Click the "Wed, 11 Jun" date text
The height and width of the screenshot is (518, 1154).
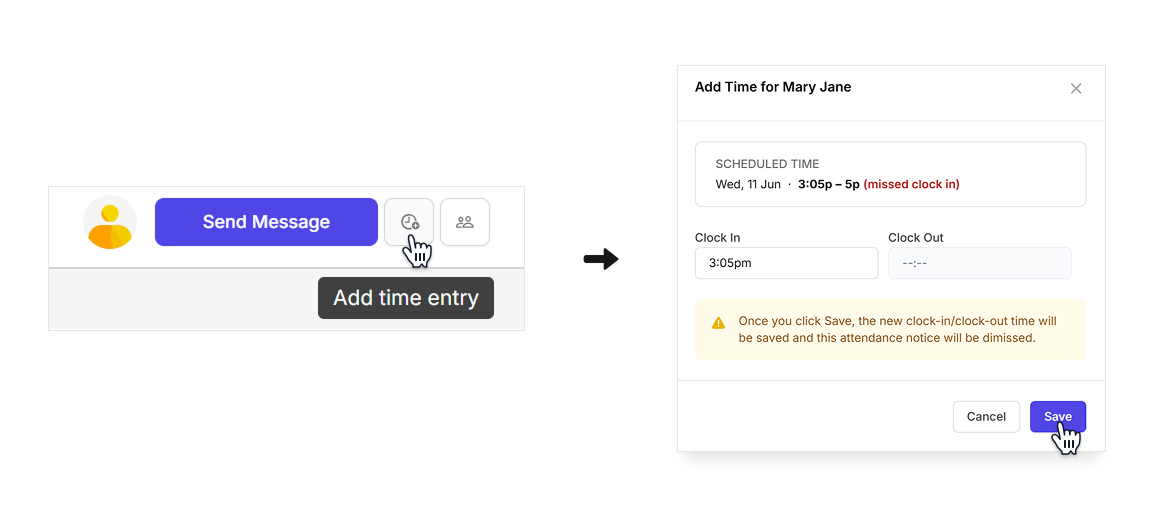pyautogui.click(x=748, y=184)
